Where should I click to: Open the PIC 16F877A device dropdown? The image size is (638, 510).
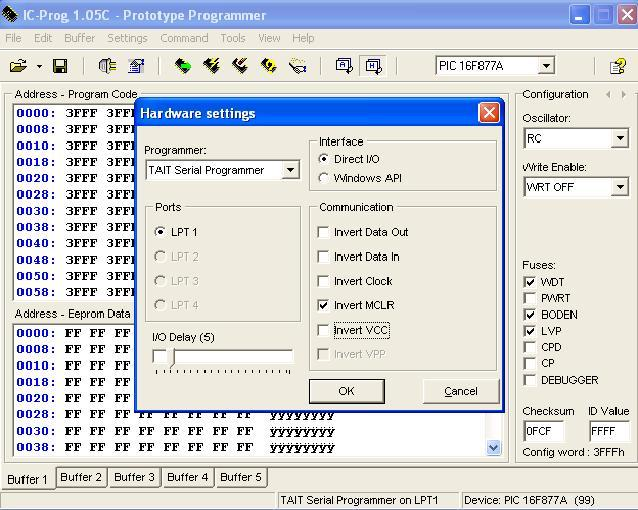coord(546,66)
